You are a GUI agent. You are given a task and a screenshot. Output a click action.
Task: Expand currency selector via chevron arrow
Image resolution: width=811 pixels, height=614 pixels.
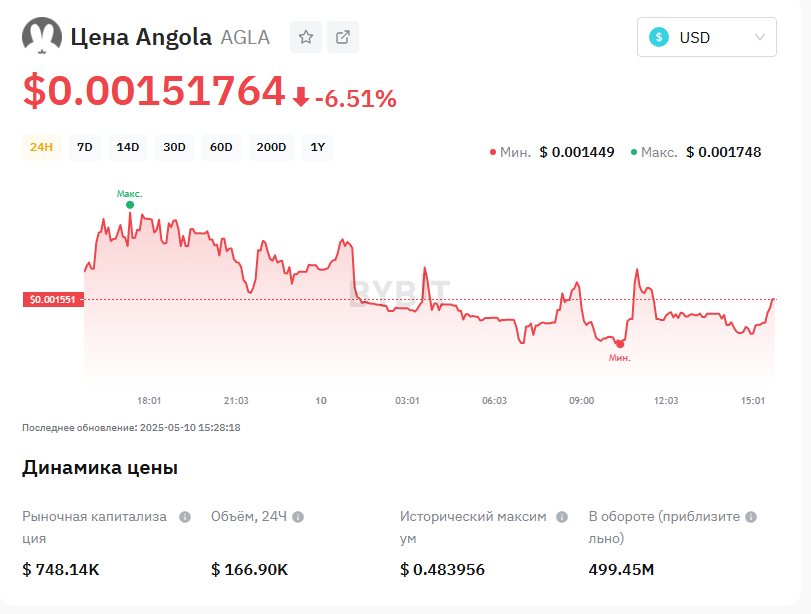point(760,37)
